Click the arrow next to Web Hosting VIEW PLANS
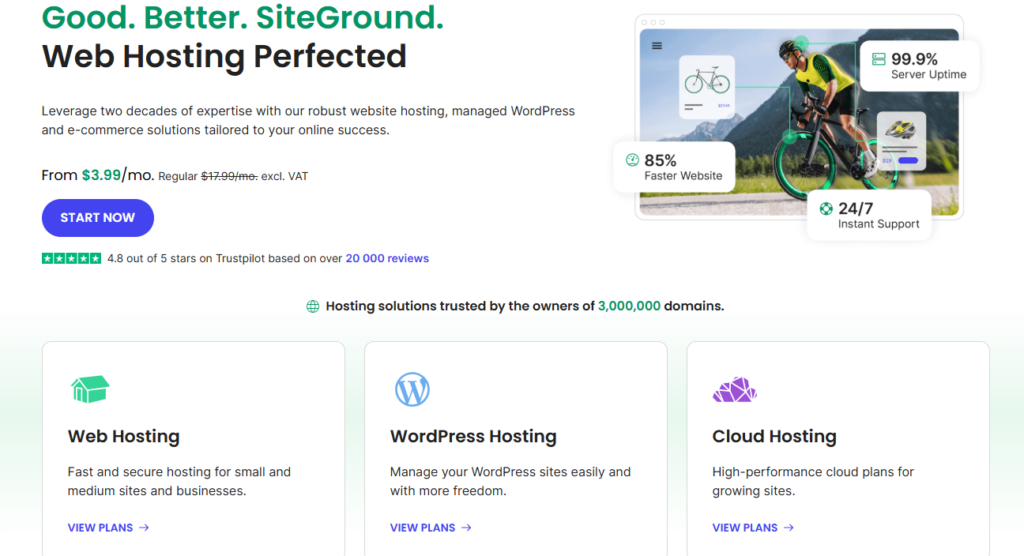Image resolution: width=1024 pixels, height=556 pixels. click(x=144, y=527)
